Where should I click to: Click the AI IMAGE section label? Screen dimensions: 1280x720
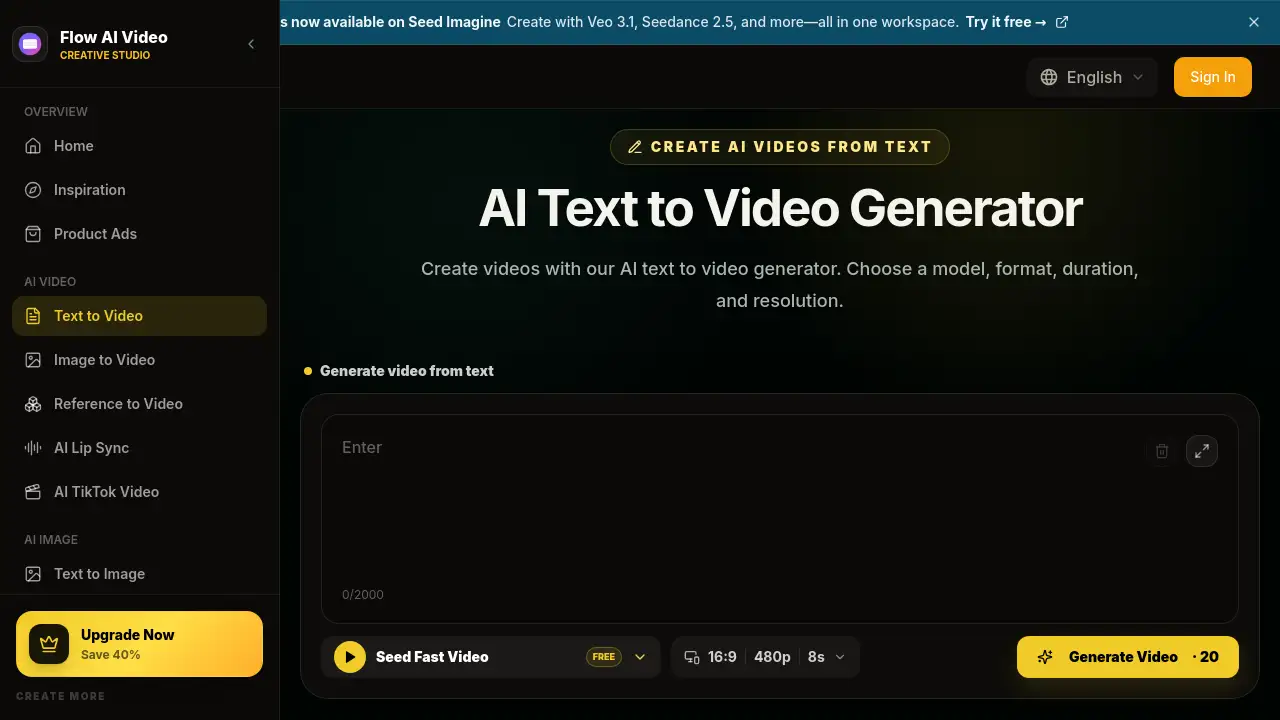[51, 540]
